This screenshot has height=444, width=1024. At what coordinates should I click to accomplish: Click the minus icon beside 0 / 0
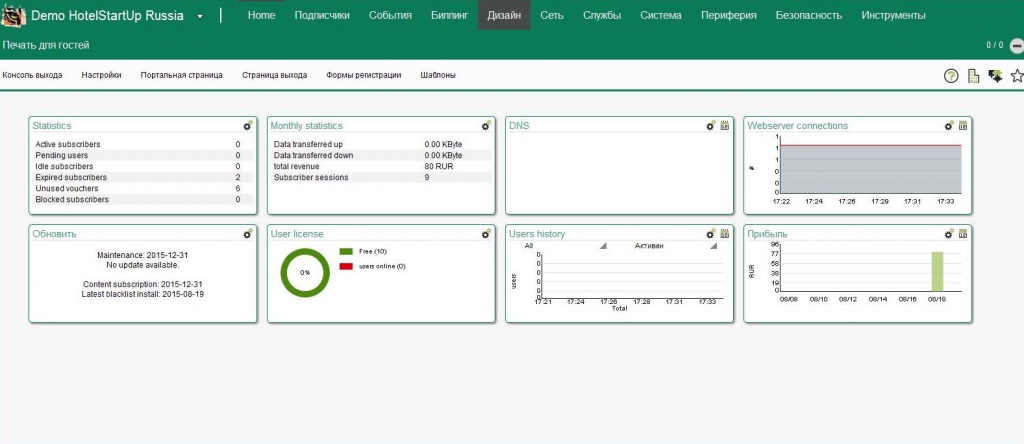(x=1017, y=46)
